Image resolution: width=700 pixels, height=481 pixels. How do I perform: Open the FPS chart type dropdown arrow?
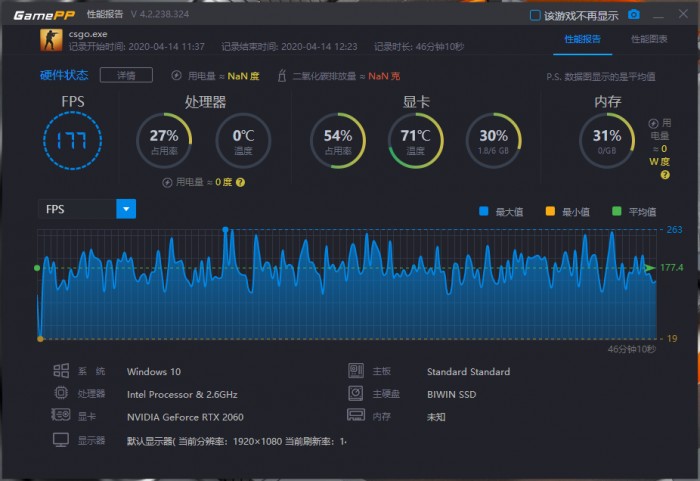[126, 209]
